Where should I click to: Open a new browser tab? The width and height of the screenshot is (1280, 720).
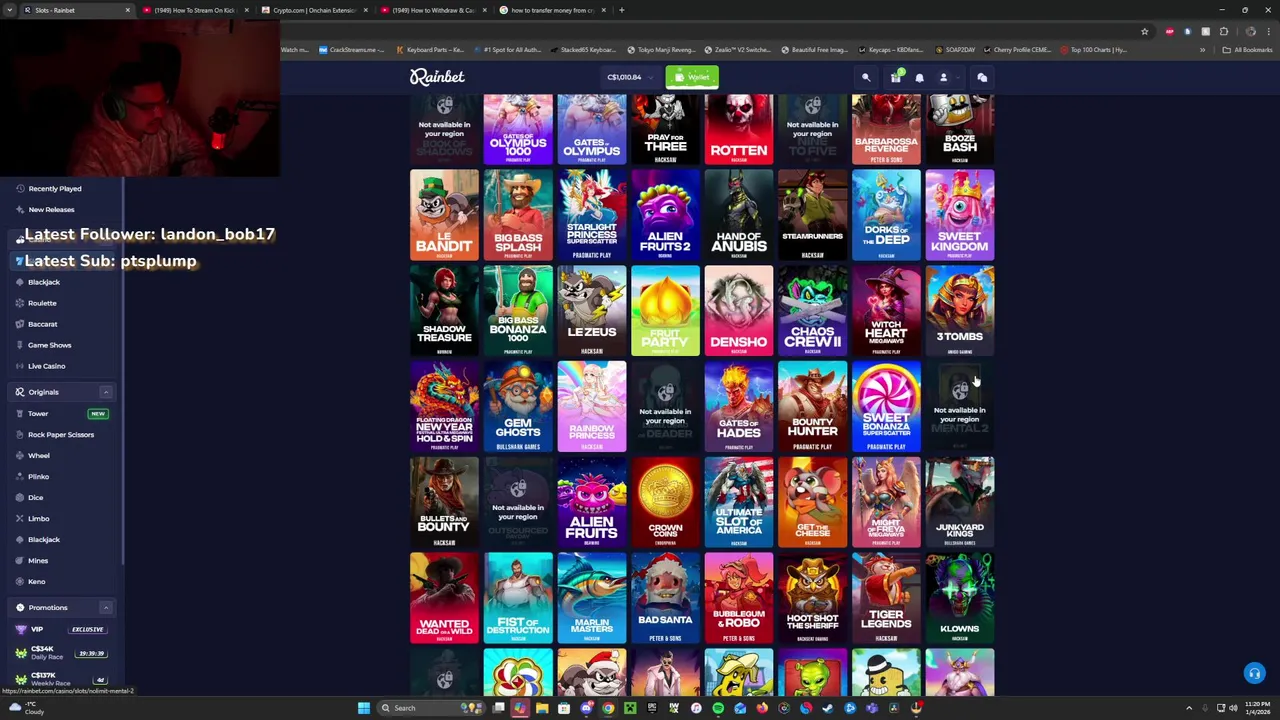click(622, 10)
